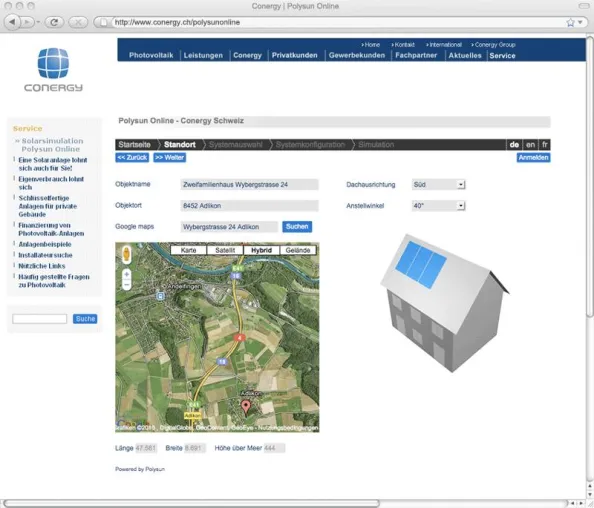The image size is (594, 508).
Task: Click the Anmelden button
Action: click(533, 158)
